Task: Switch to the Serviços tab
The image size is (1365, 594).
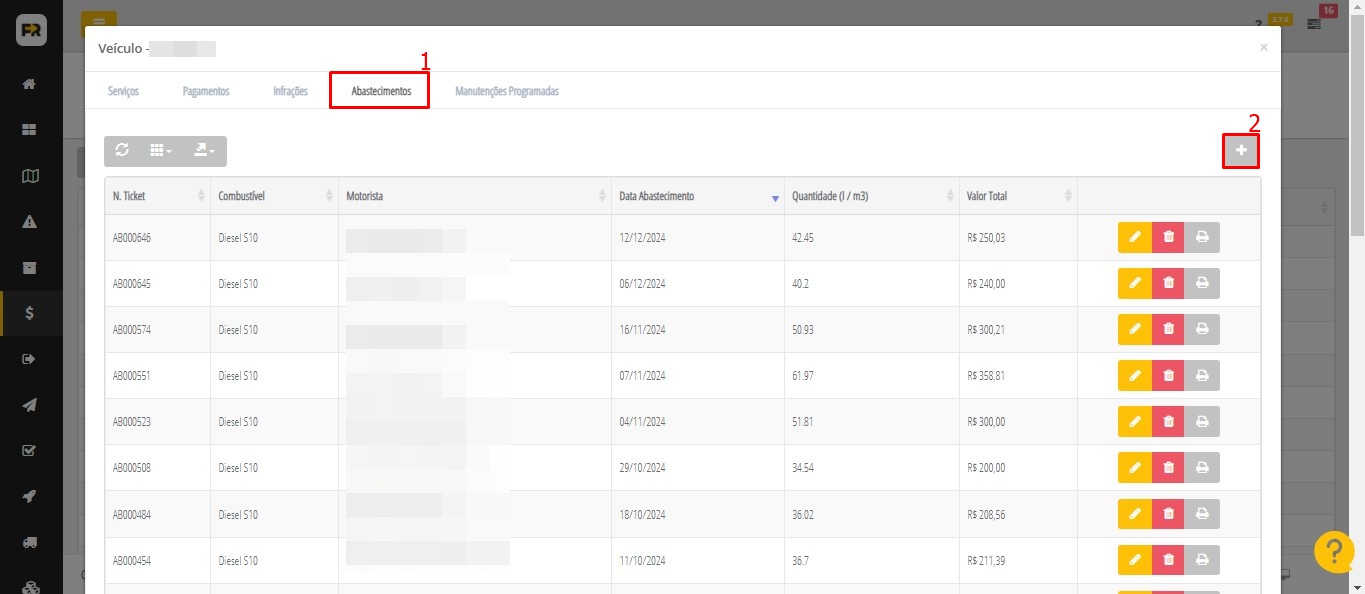Action: click(123, 91)
